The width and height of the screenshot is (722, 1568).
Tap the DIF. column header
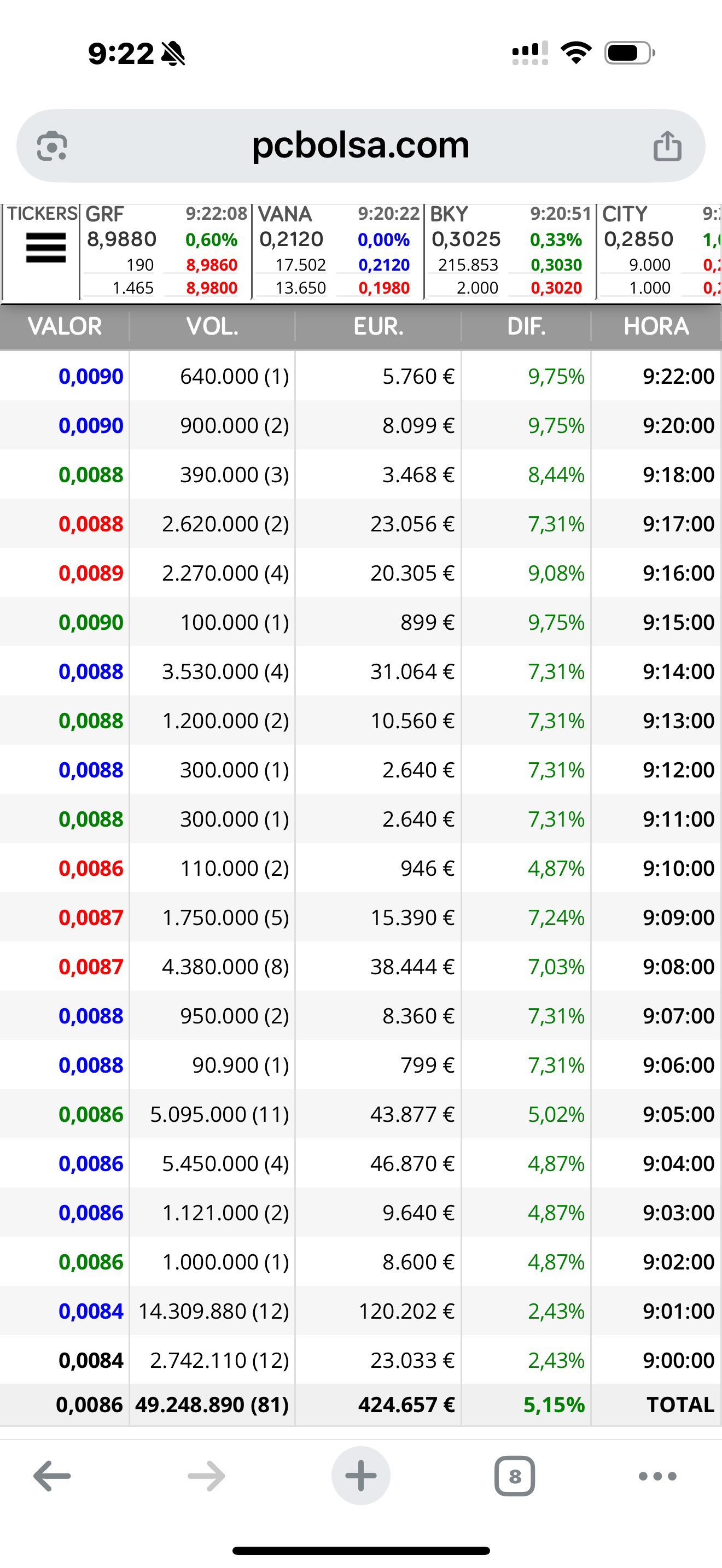tap(527, 326)
